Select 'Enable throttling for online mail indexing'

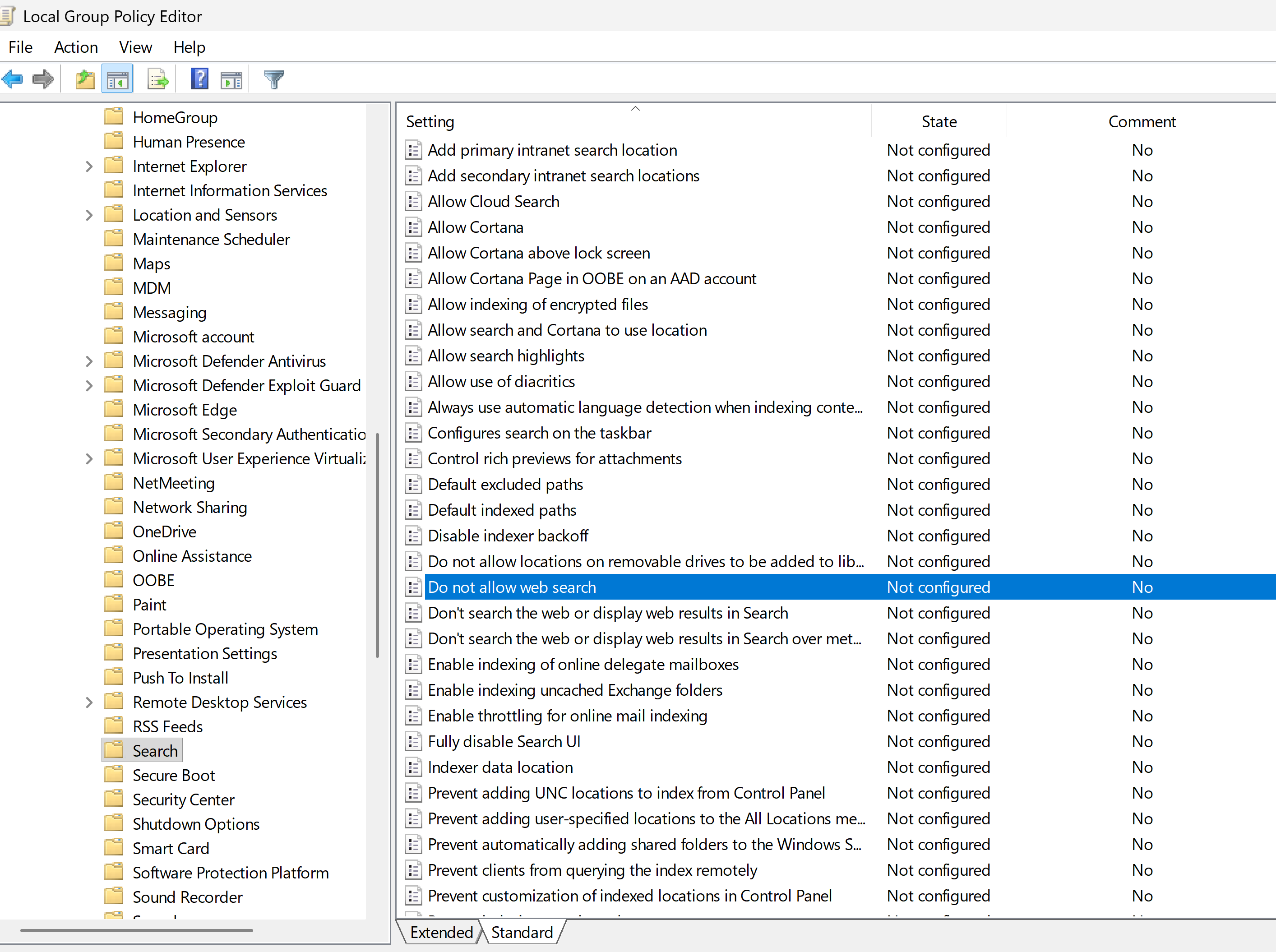tap(567, 716)
